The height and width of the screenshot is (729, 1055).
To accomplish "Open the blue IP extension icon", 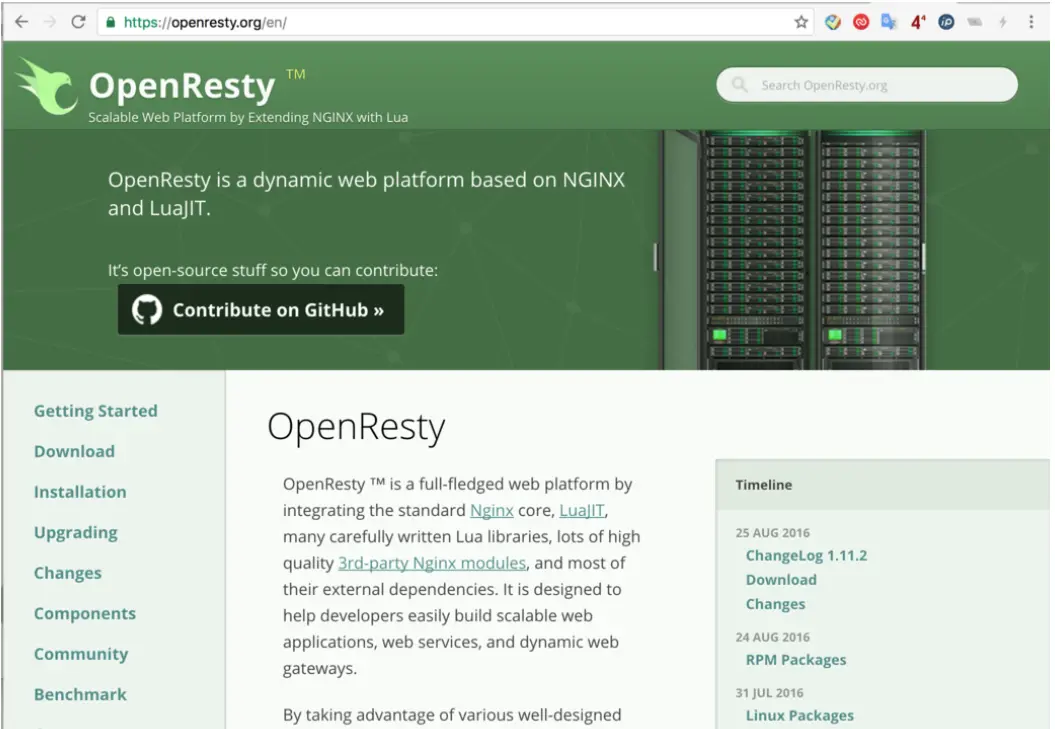I will [x=946, y=22].
